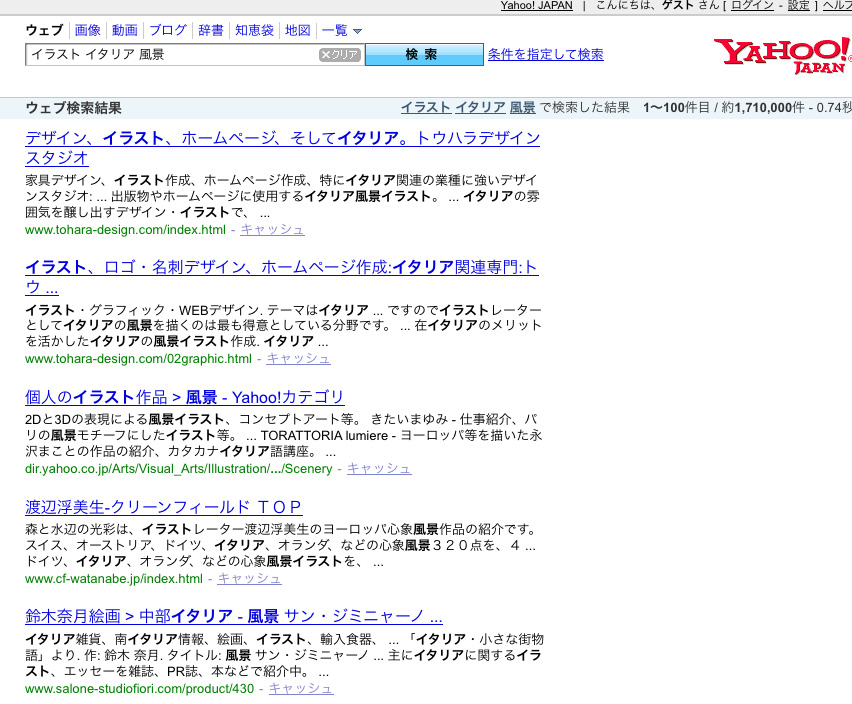Click ウェブ検索結果 heading text
This screenshot has height=704, width=852.
74,108
